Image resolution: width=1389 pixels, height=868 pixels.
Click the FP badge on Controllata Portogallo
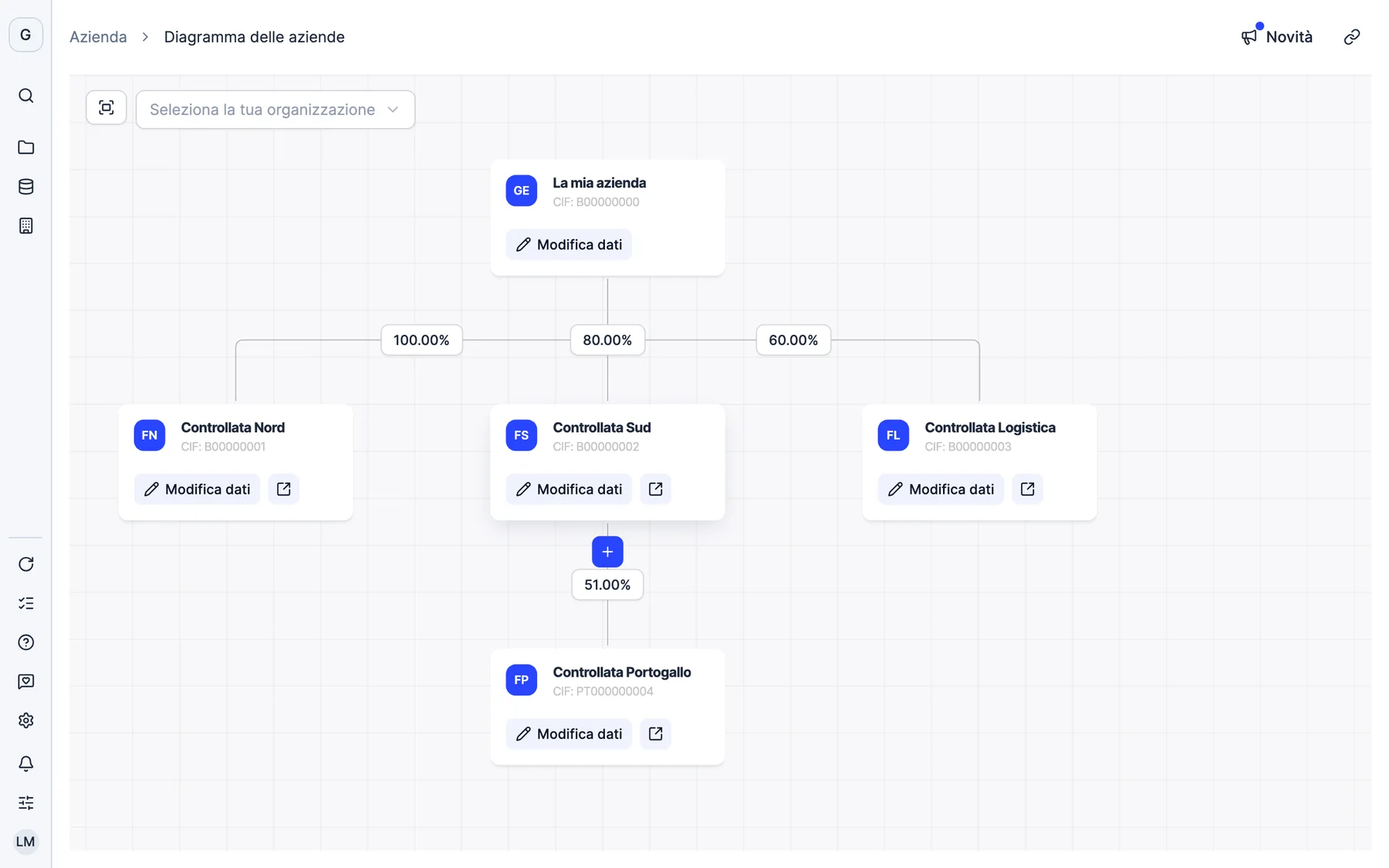point(522,680)
